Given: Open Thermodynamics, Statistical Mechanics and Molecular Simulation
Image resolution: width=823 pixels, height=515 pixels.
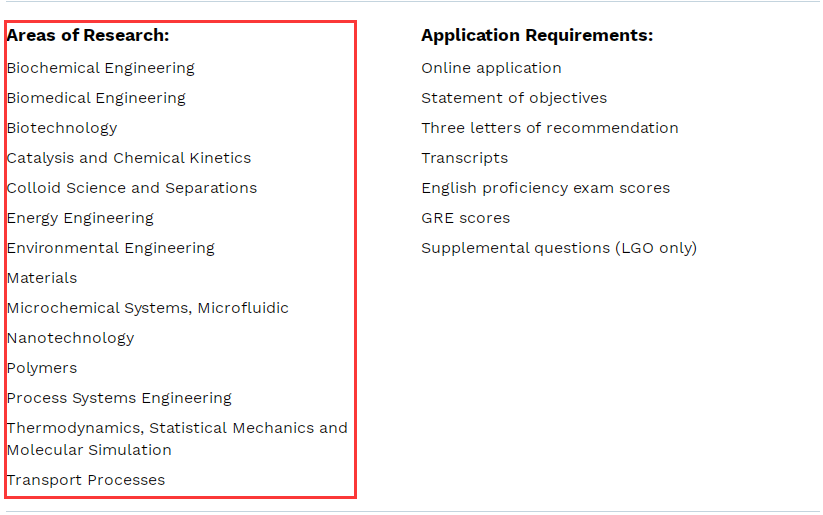Looking at the screenshot, I should [x=177, y=439].
